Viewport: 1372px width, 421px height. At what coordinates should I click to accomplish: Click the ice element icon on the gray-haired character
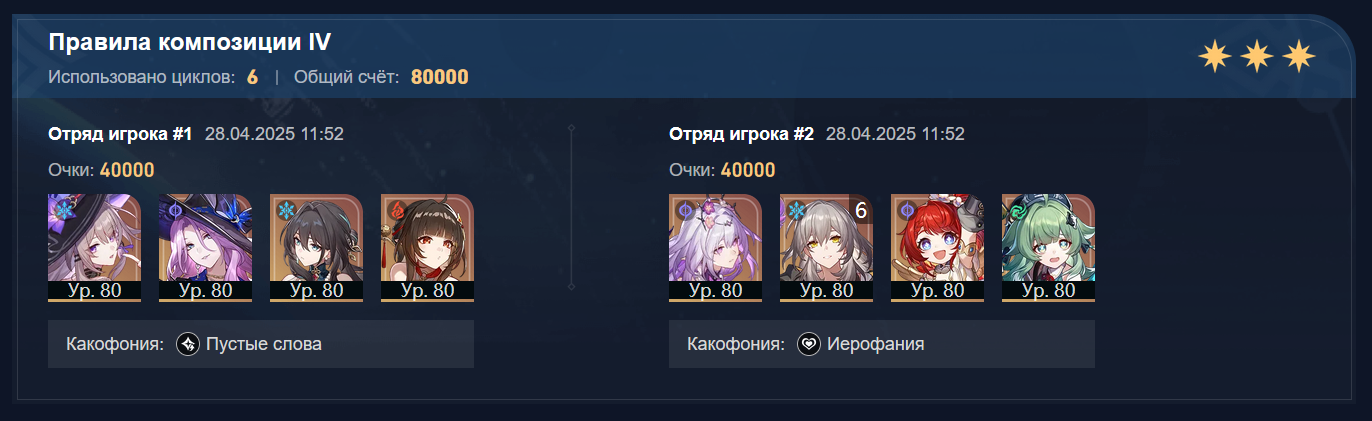coord(794,210)
